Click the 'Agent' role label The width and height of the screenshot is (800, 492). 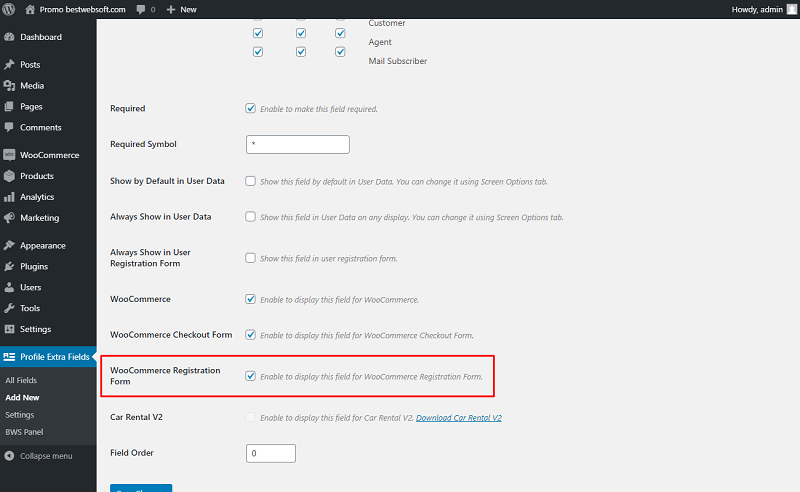click(380, 42)
